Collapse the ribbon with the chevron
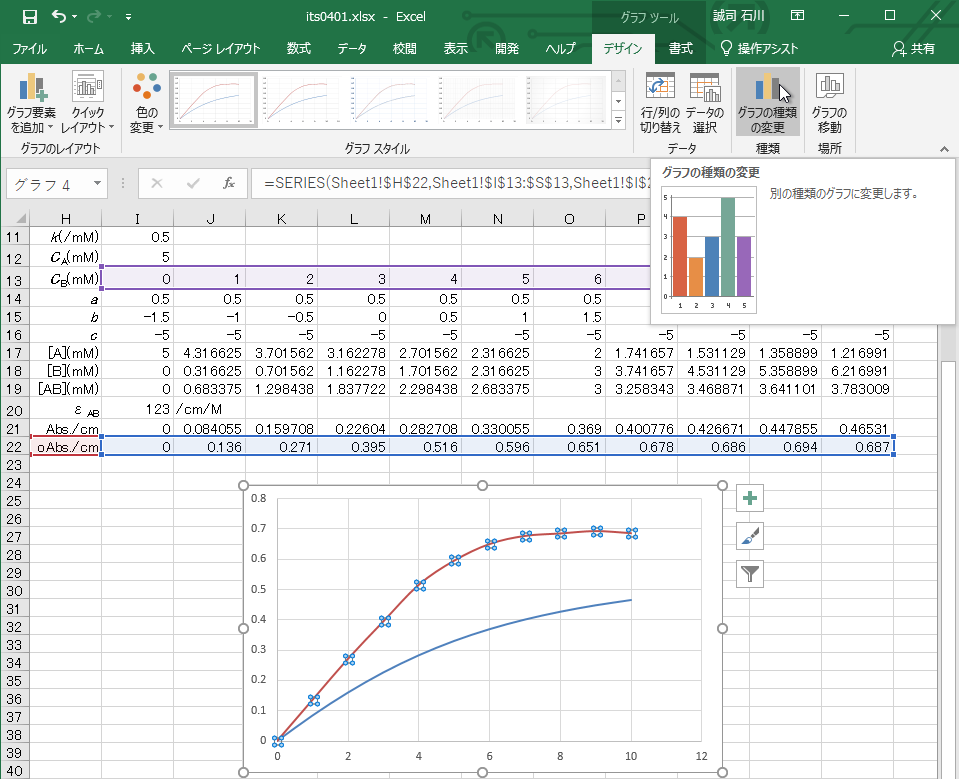This screenshot has width=959, height=779. pos(944,149)
